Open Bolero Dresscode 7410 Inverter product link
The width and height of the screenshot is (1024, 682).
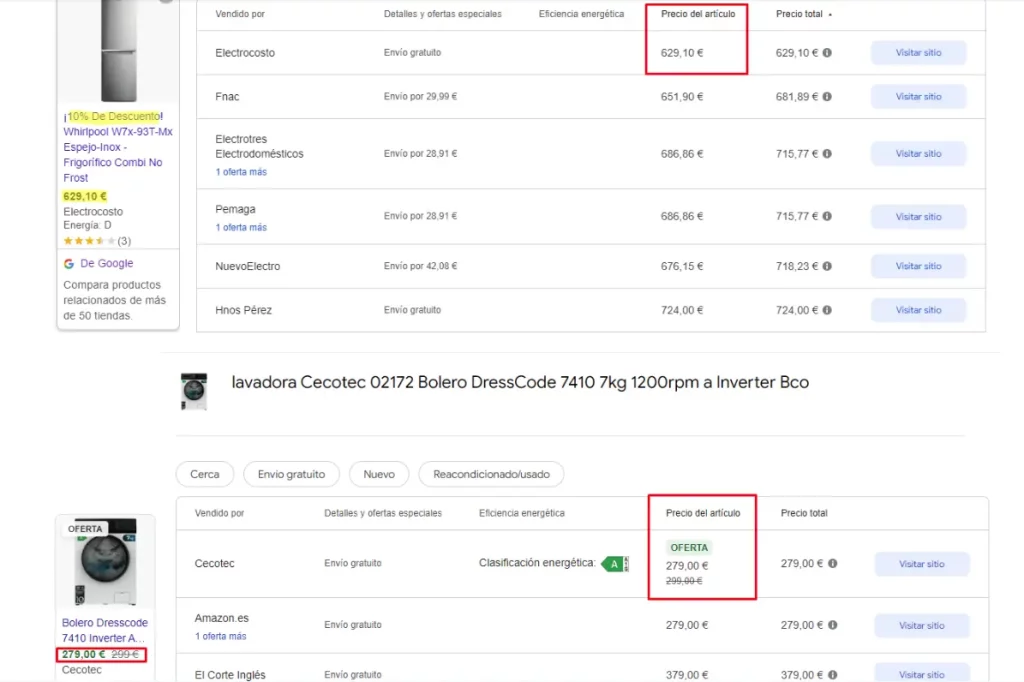(104, 630)
